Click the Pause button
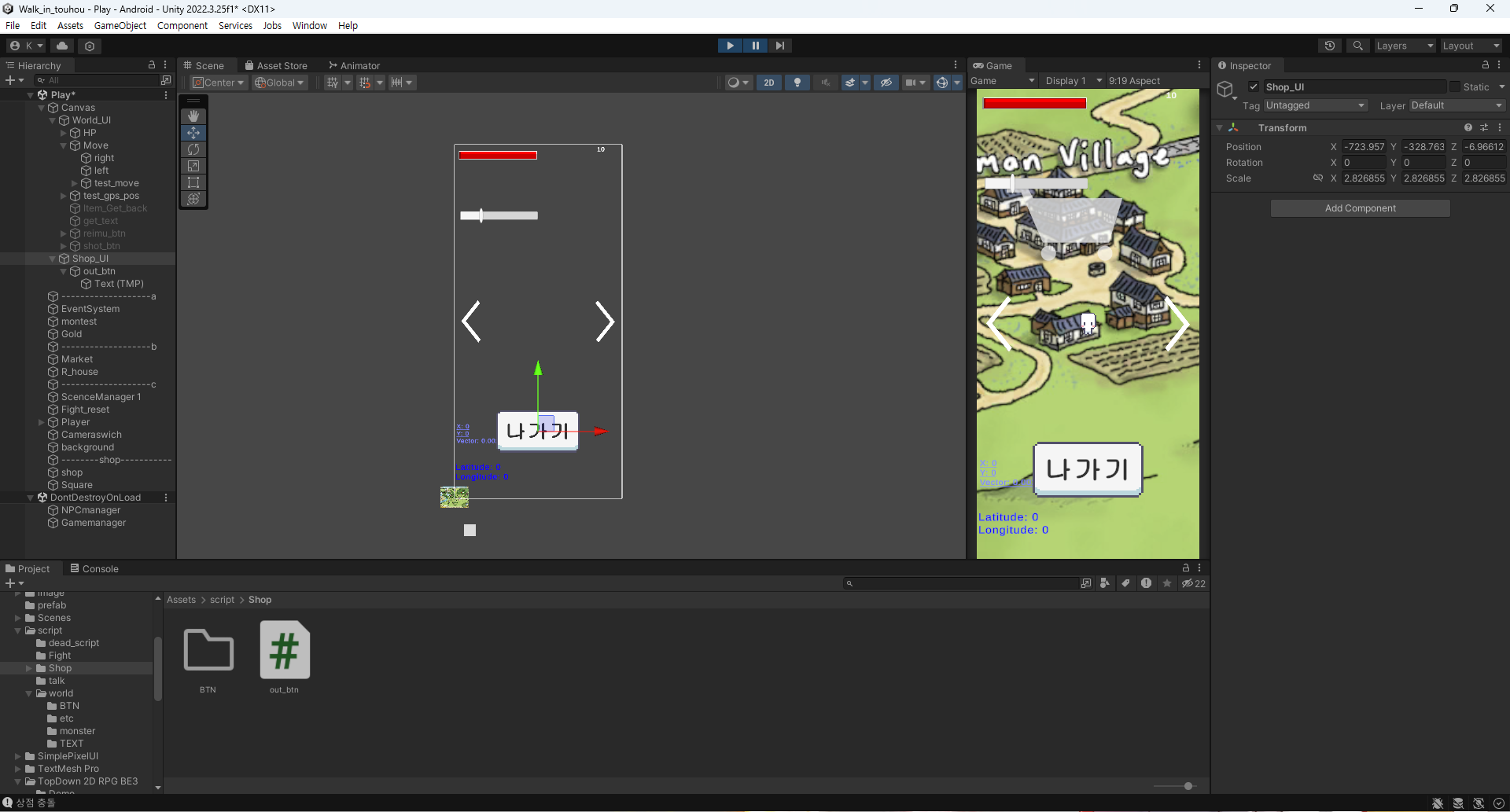Viewport: 1510px width, 812px height. click(x=755, y=46)
